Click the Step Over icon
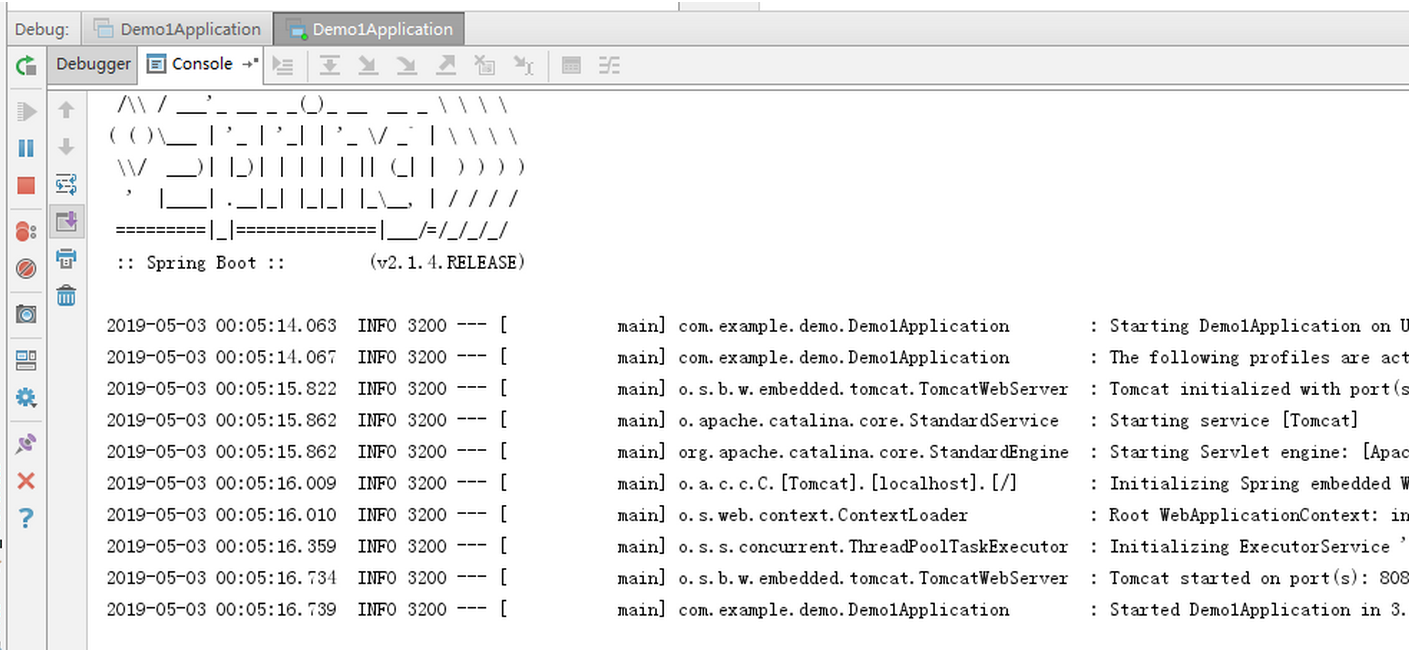Screen dimensions: 1425x652 (x=329, y=66)
